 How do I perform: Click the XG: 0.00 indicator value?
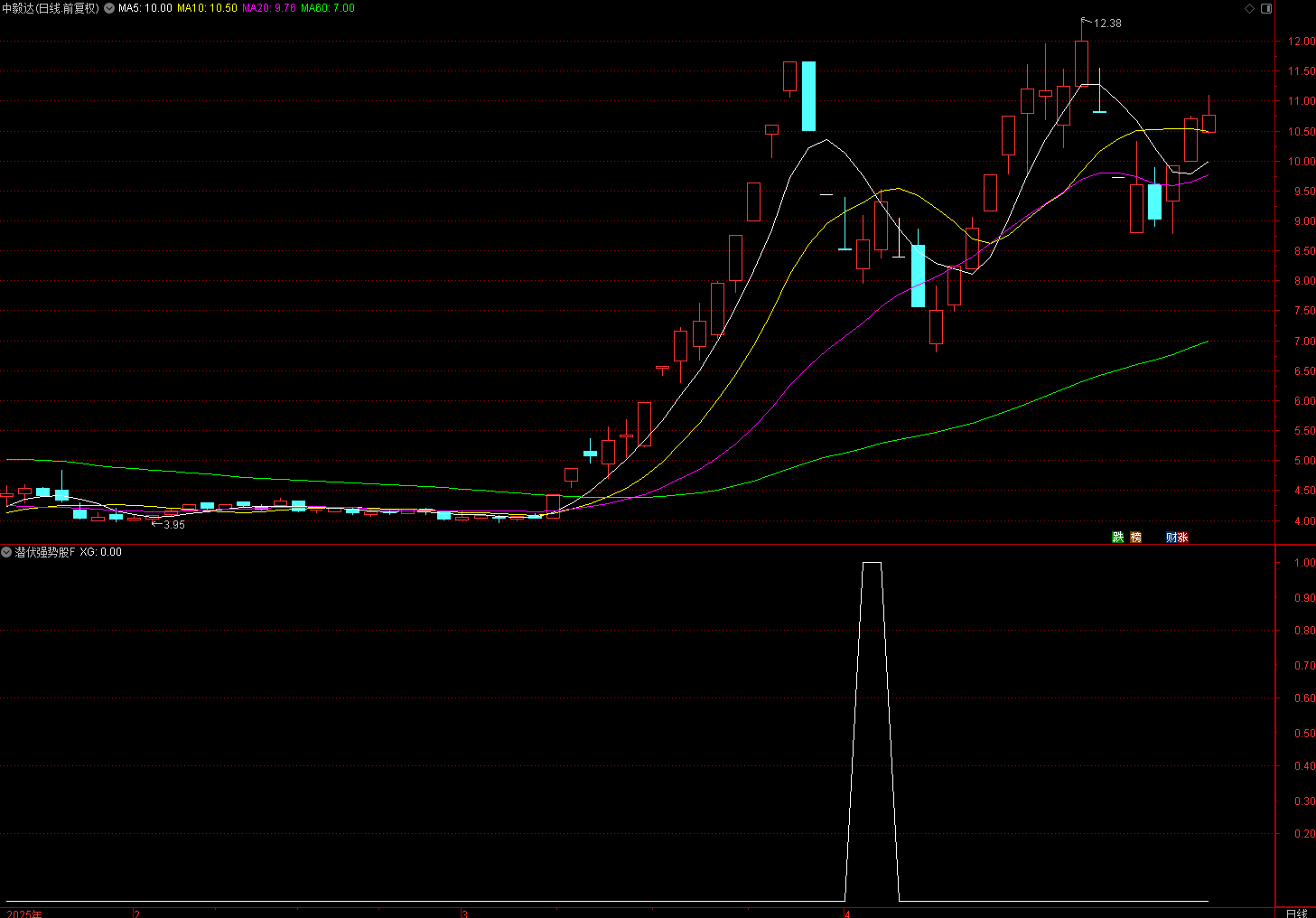pos(101,552)
